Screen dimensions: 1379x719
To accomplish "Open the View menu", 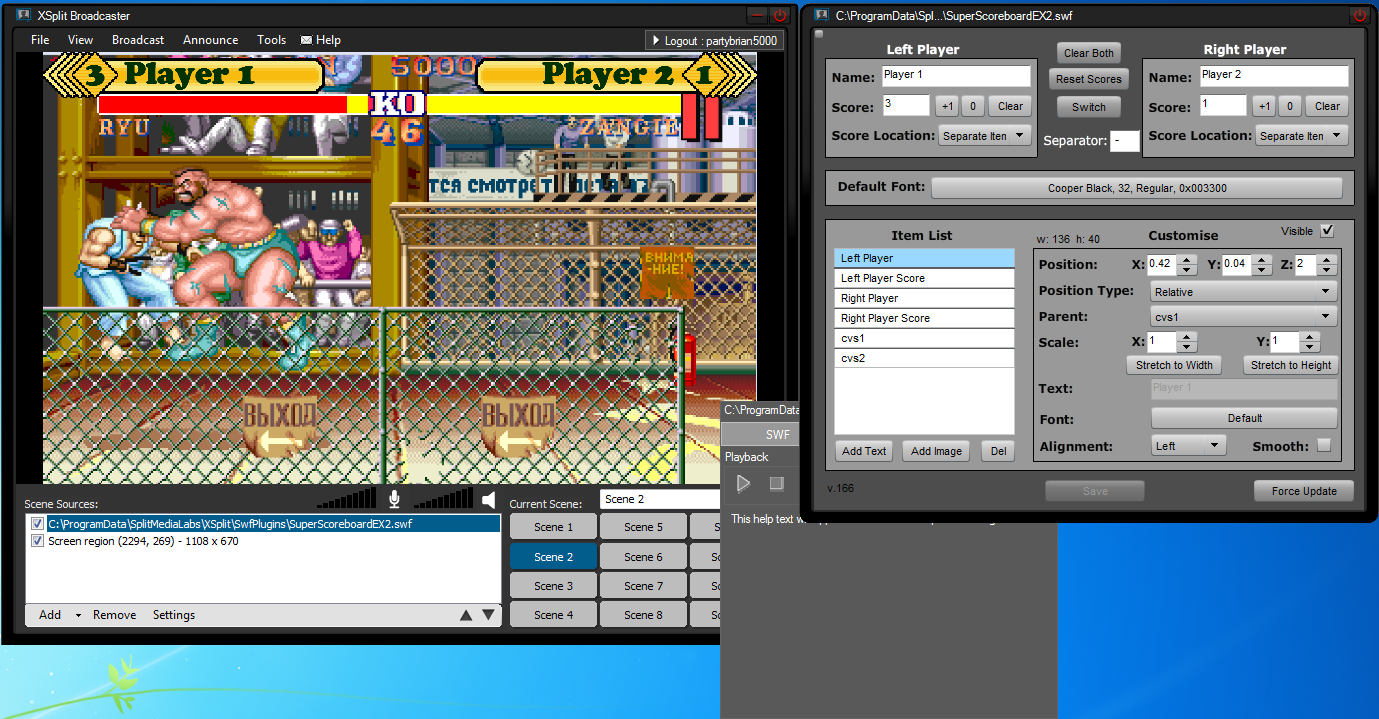I will click(x=80, y=40).
